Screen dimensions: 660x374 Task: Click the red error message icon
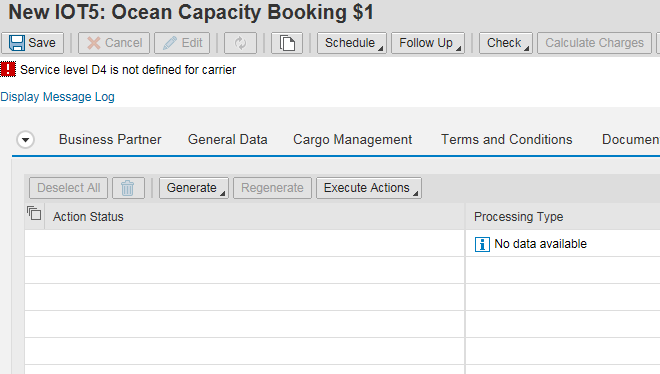8,69
